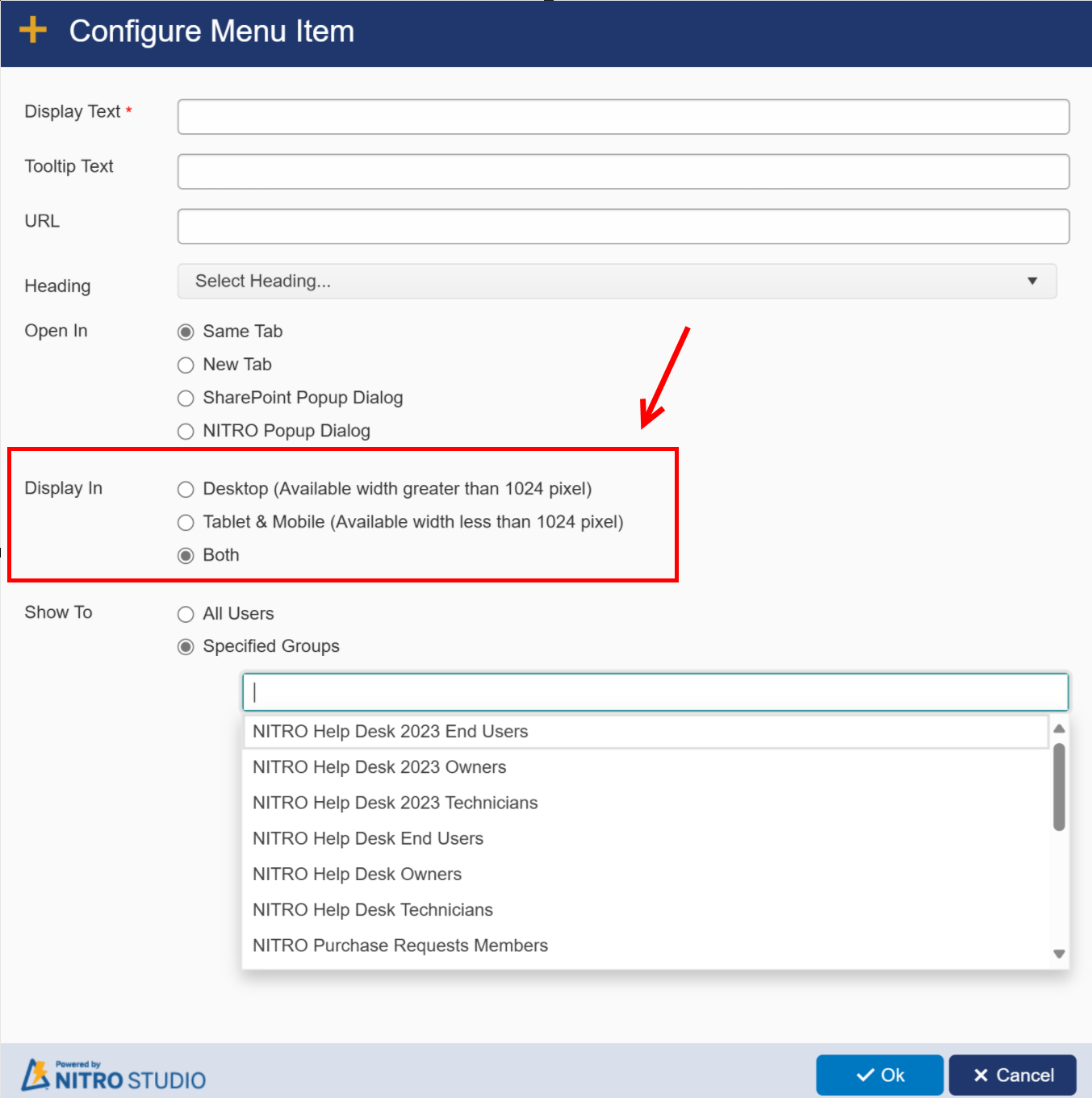Pick NITRO Help Desk Owners group
Image resolution: width=1092 pixels, height=1098 pixels.
646,874
